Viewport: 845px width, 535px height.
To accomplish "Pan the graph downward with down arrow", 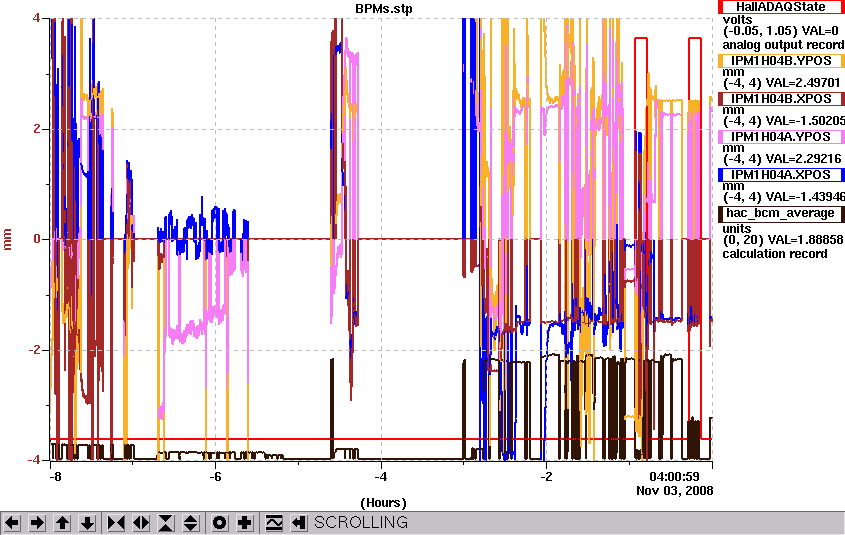I will 88,523.
